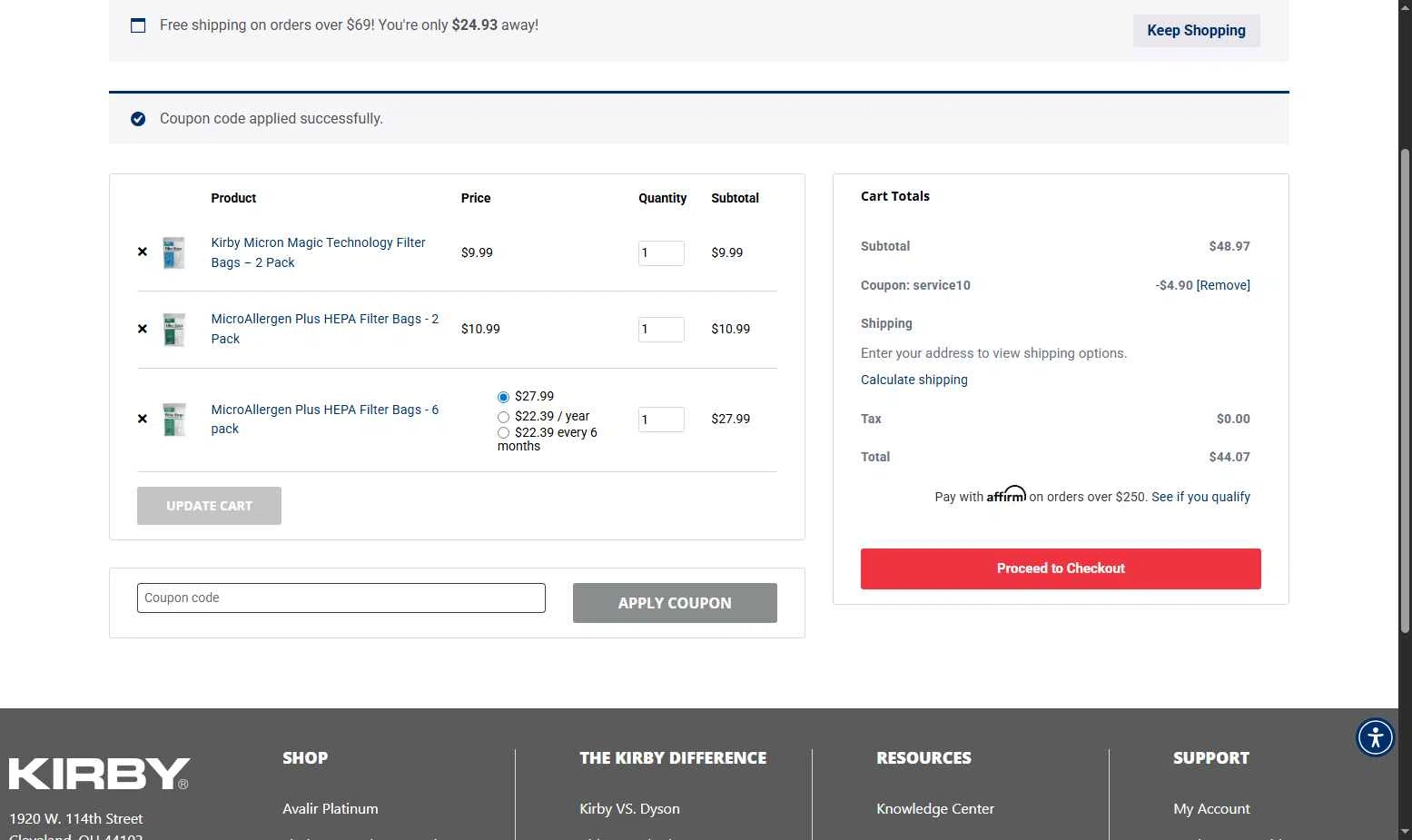Click the Keep Shopping button

click(1196, 30)
